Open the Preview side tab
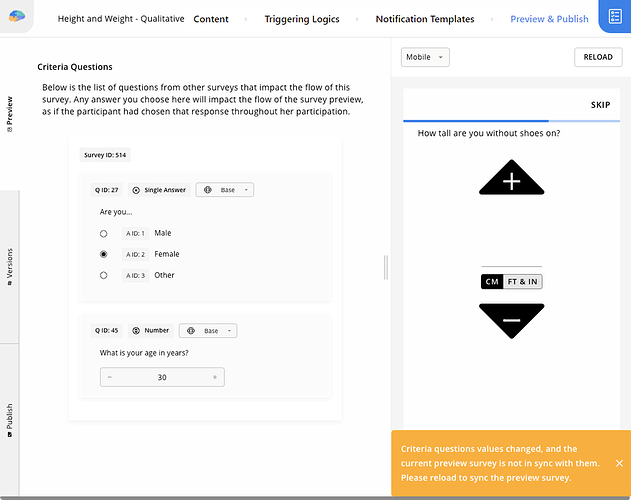 [x=9, y=114]
